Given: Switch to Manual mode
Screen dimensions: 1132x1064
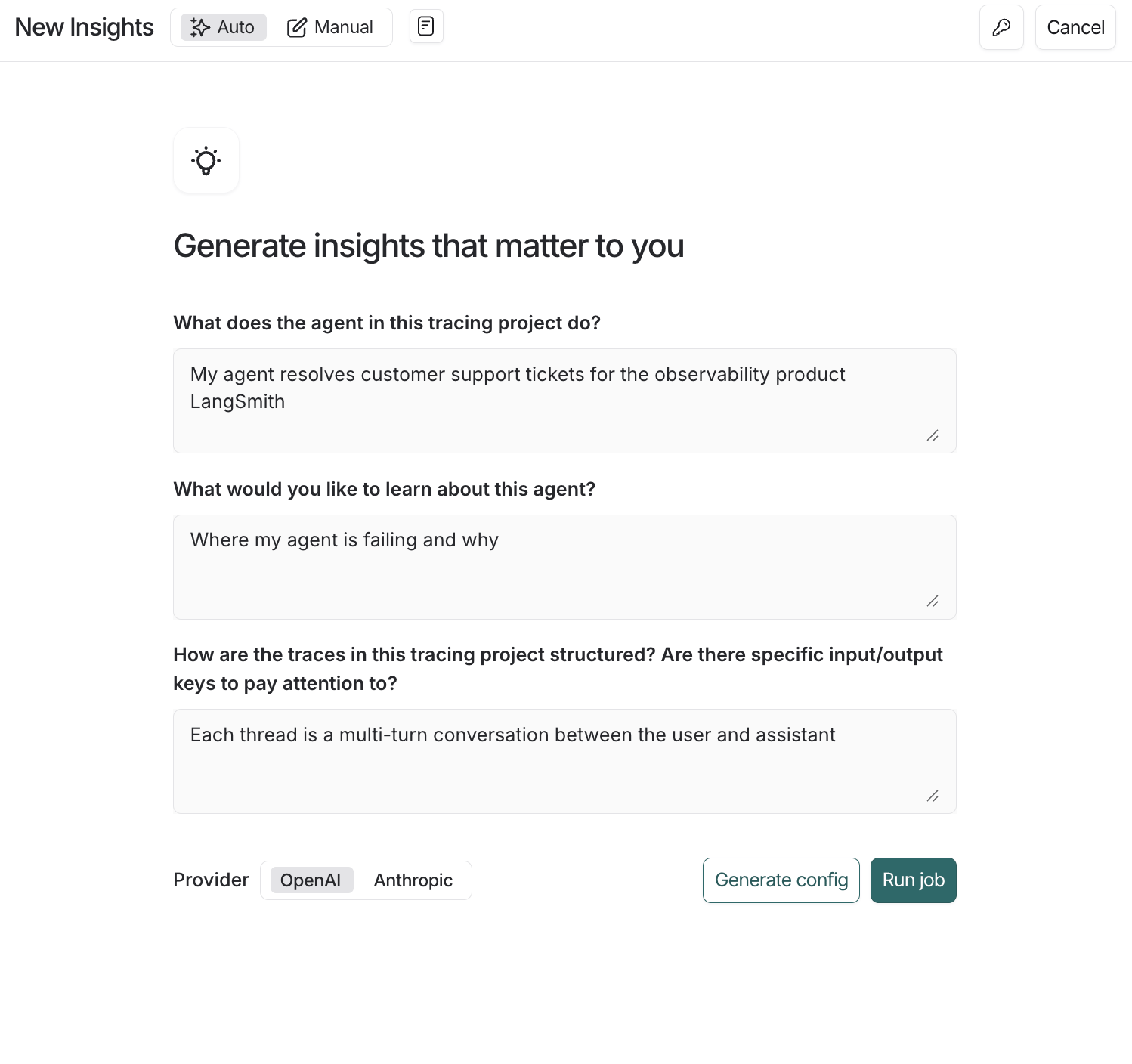Looking at the screenshot, I should (329, 27).
